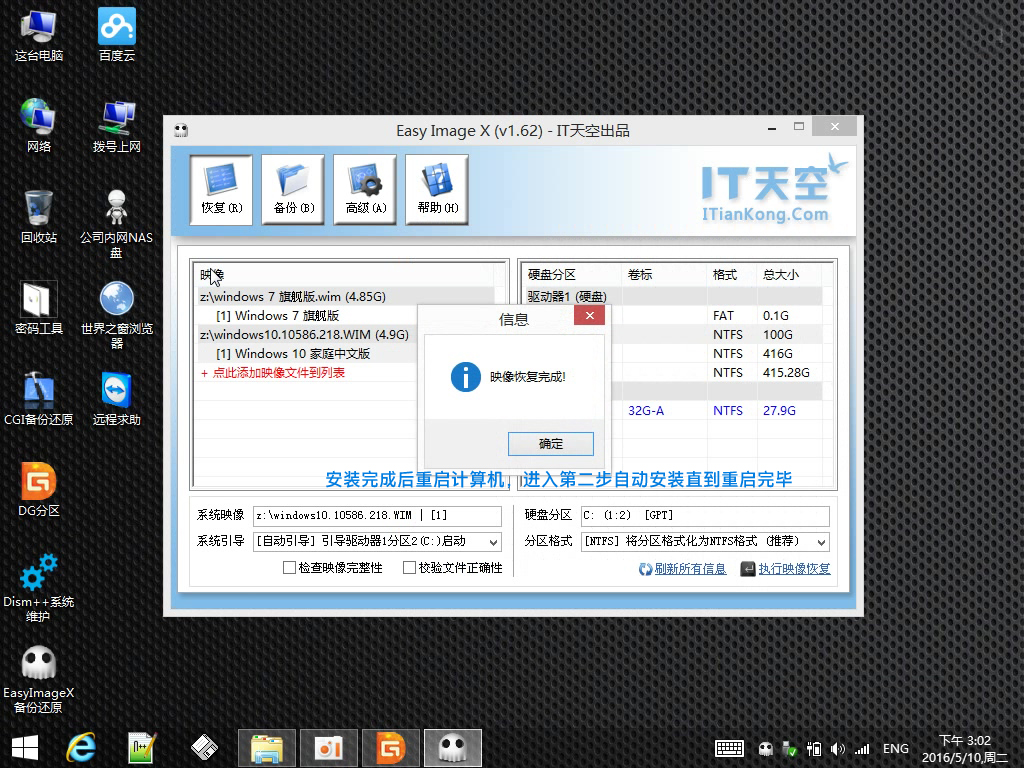The width and height of the screenshot is (1024, 768).
Task: Click 总大小 column header
Action: 790,275
